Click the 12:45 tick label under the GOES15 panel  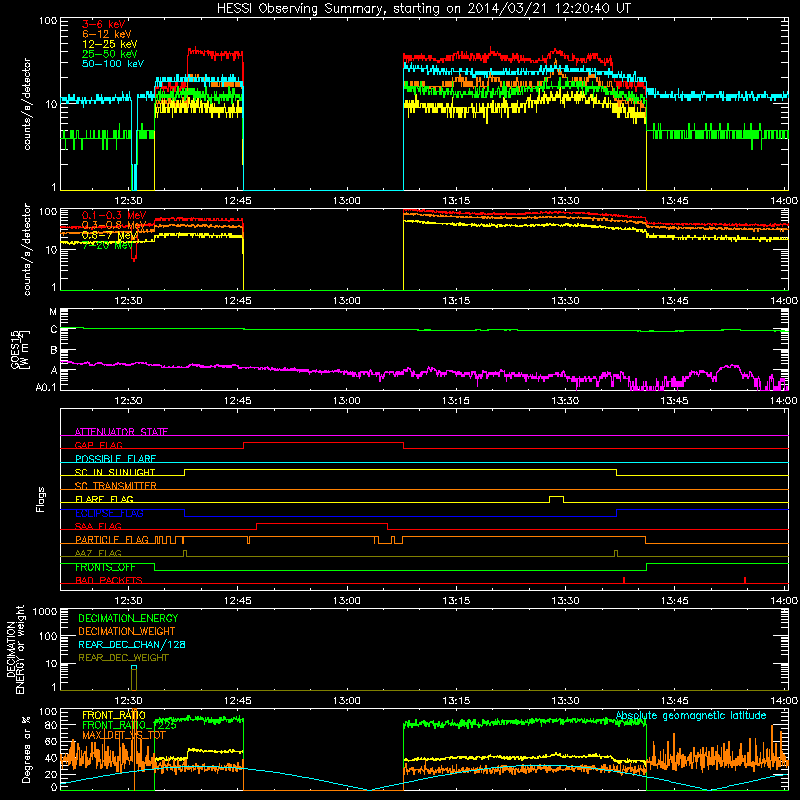tap(237, 401)
